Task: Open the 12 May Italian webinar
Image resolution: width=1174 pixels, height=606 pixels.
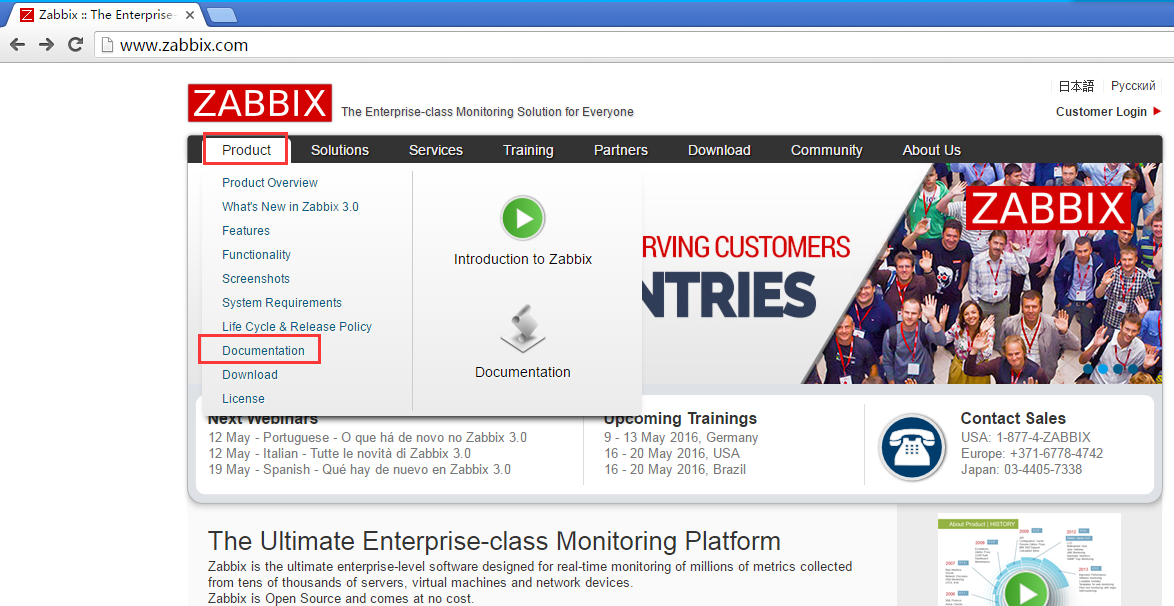Action: tap(340, 453)
